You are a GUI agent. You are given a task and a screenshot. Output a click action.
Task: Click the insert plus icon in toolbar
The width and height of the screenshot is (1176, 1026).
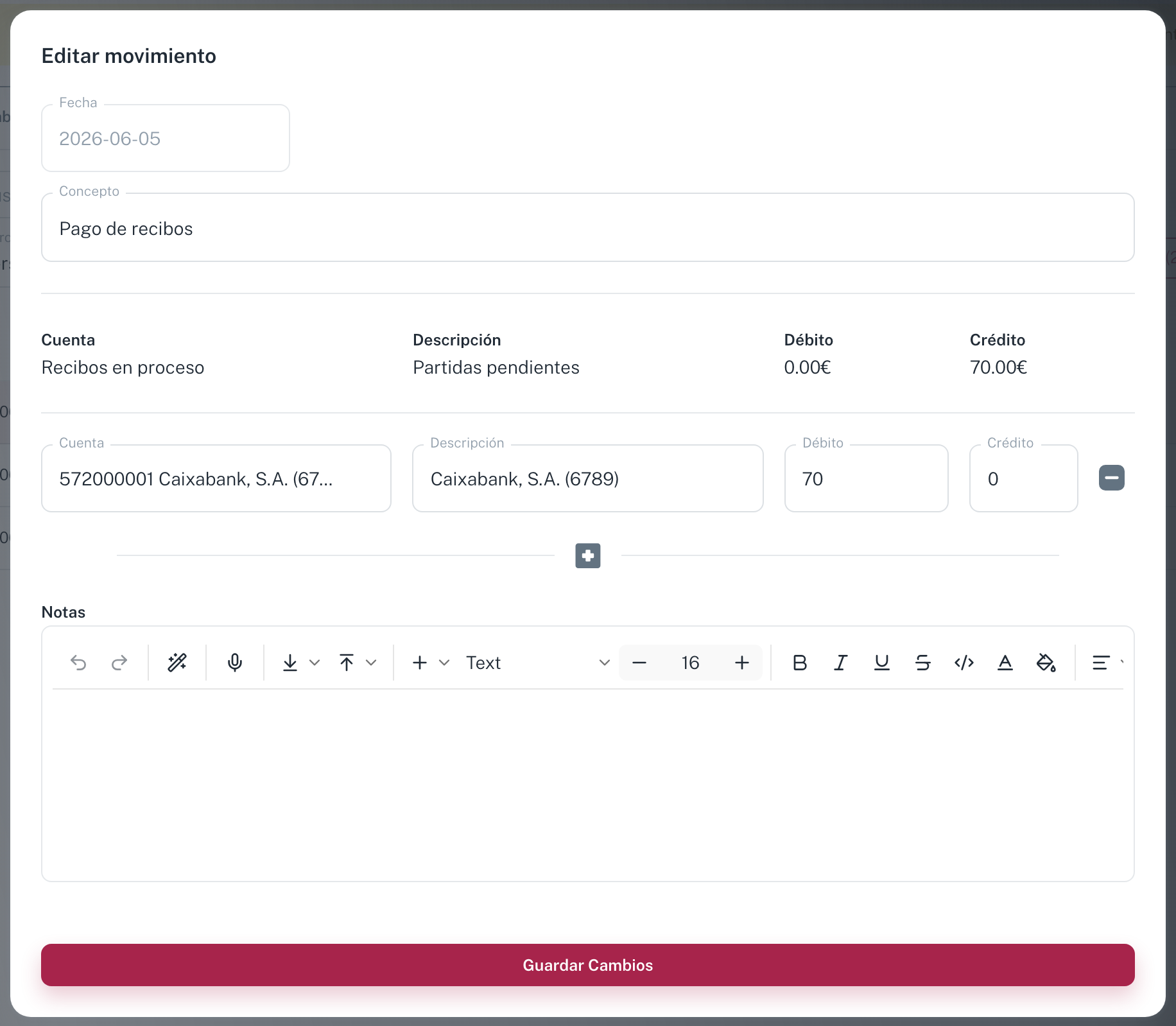tap(420, 663)
